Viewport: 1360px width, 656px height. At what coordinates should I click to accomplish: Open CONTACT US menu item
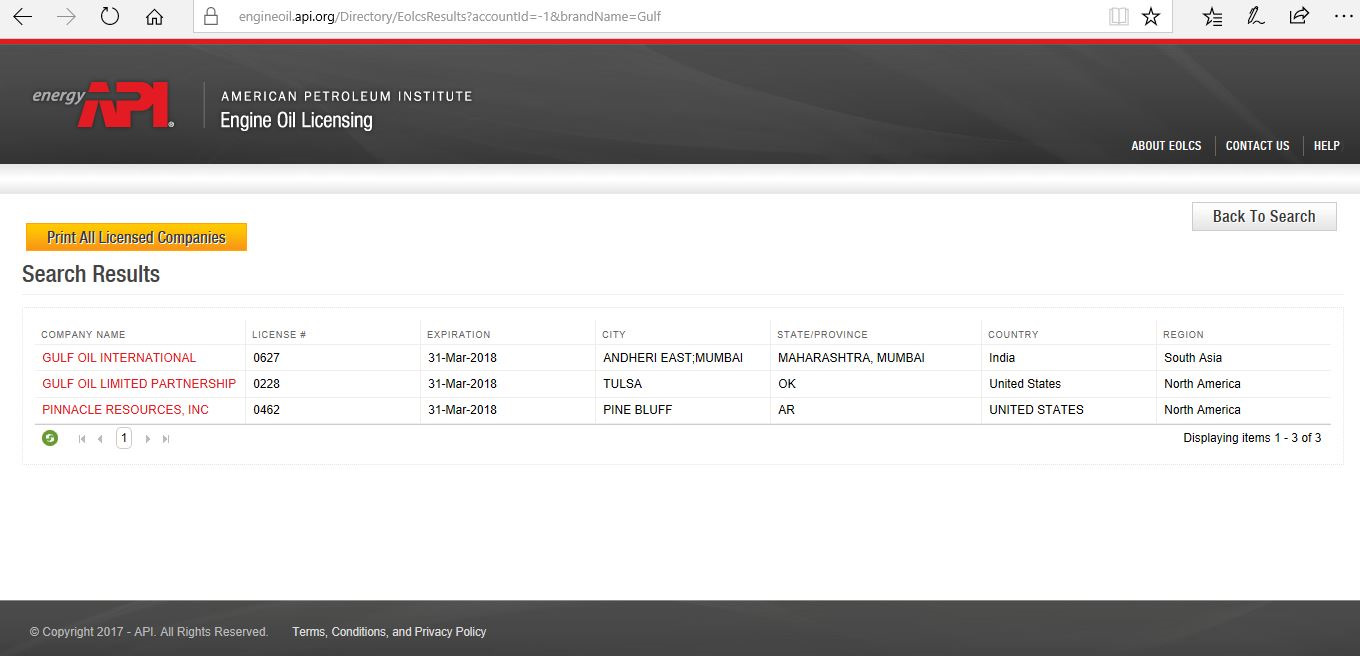1257,146
